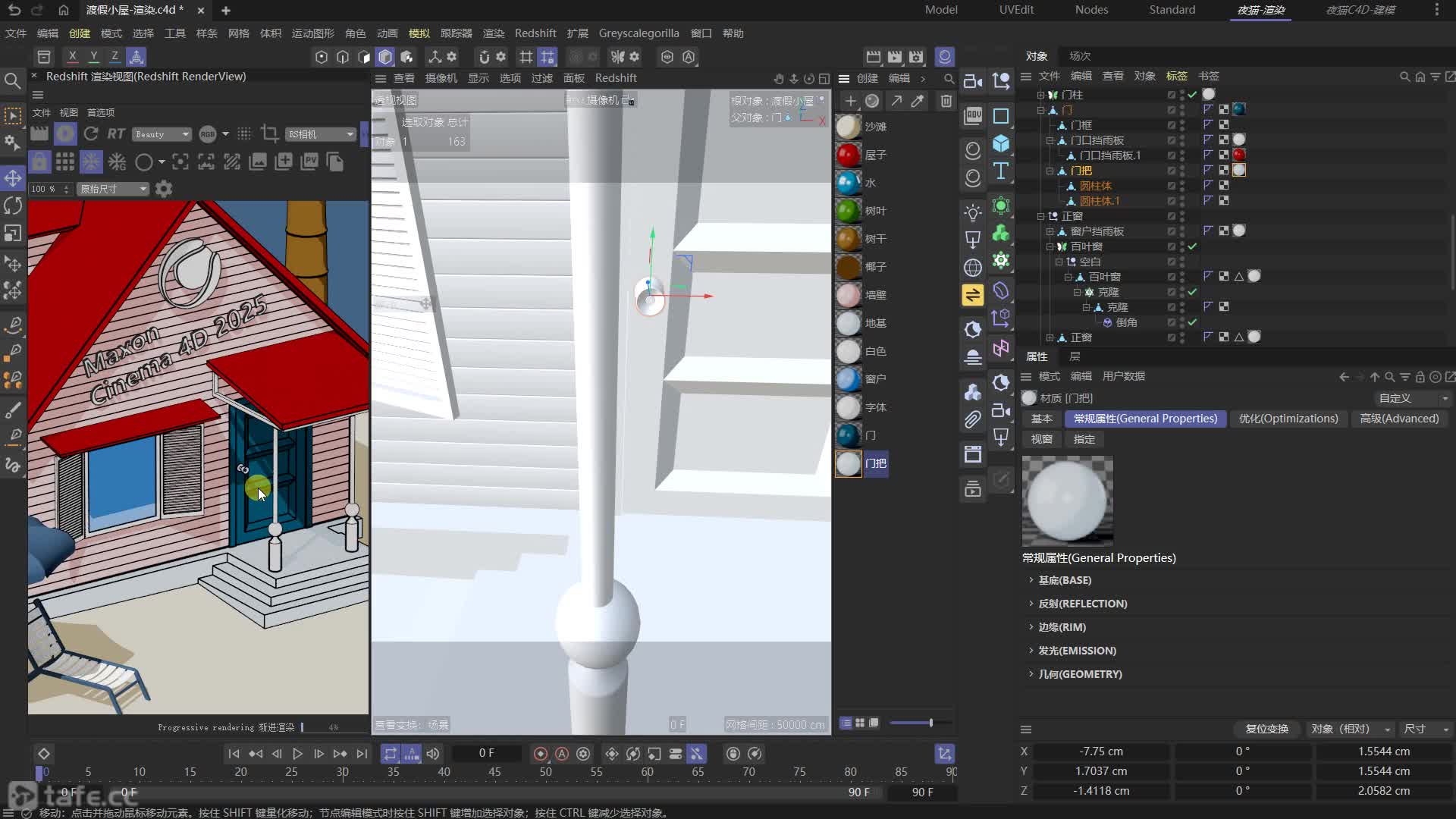Open the Greyscalegorilla menu
This screenshot has width=1456, height=819.
point(639,33)
